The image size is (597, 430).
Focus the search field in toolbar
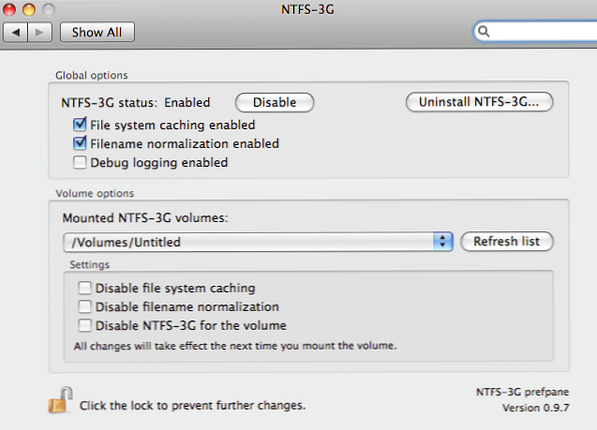pyautogui.click(x=535, y=31)
